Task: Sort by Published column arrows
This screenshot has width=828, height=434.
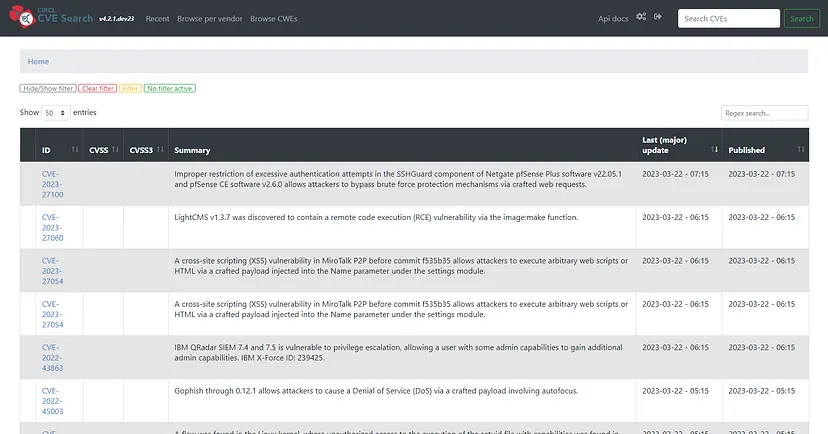Action: [x=801, y=150]
